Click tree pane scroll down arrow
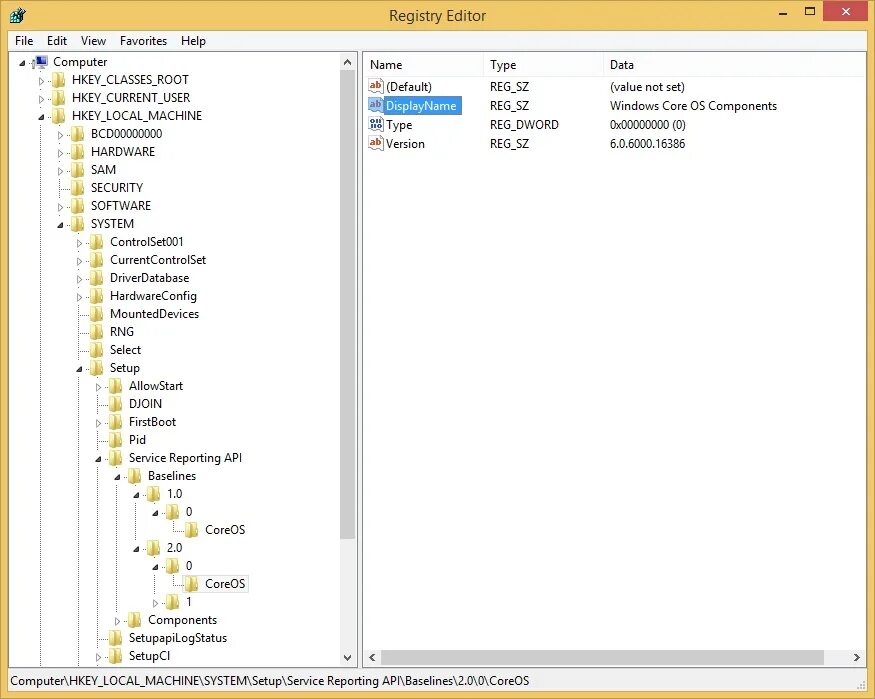 pyautogui.click(x=348, y=657)
